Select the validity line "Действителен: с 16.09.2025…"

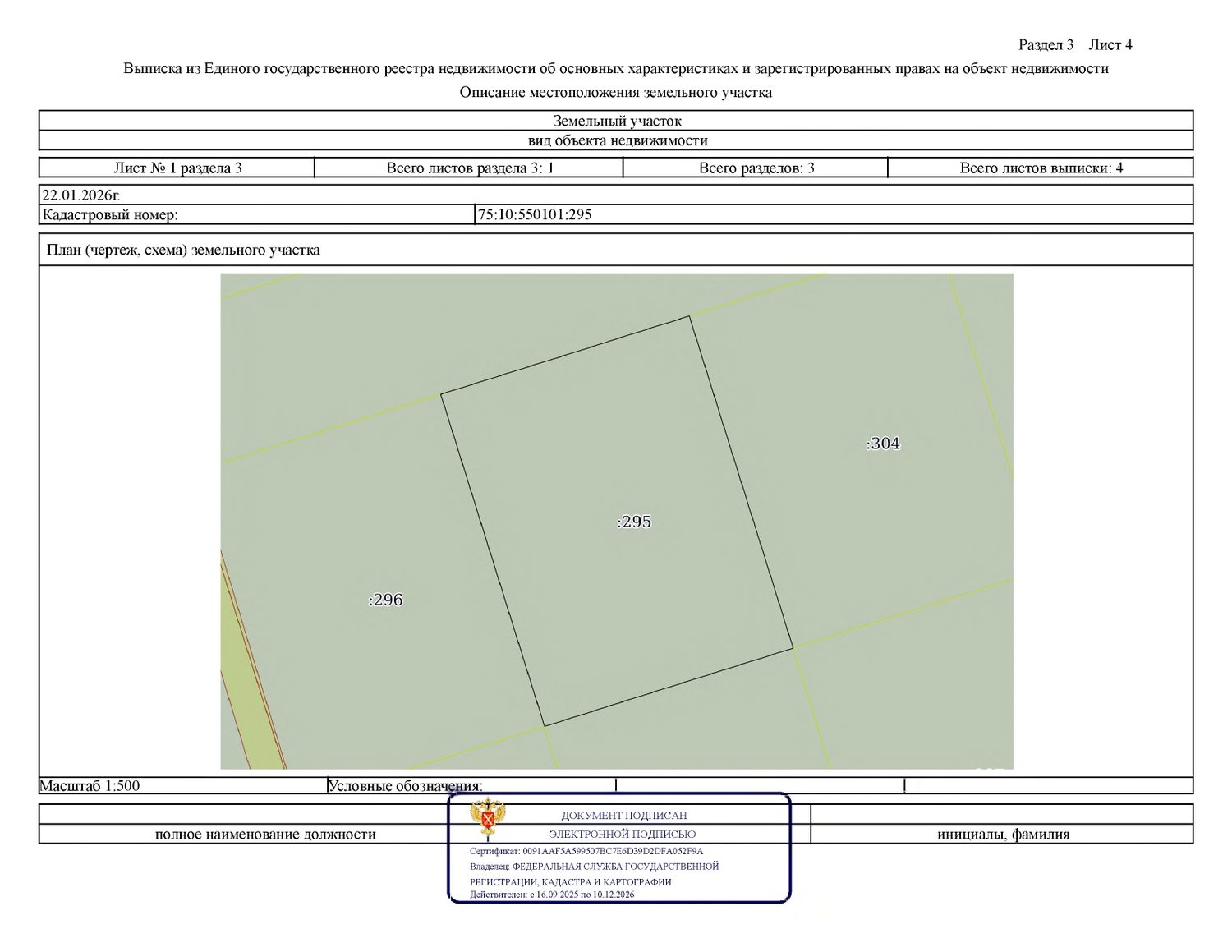552,895
